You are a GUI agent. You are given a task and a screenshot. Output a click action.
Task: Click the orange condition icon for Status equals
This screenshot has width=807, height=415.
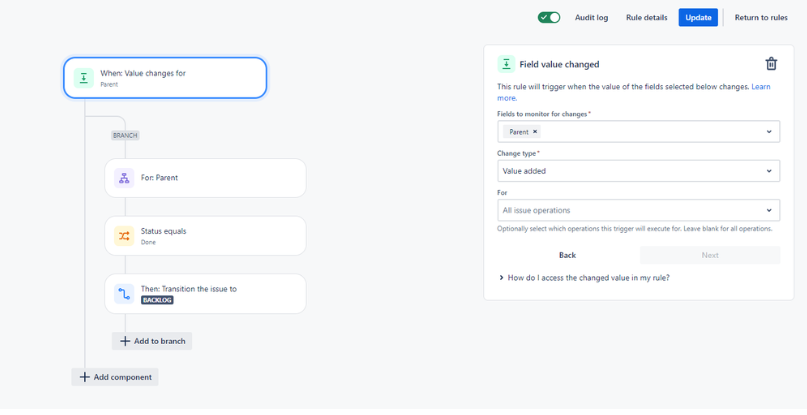point(124,236)
